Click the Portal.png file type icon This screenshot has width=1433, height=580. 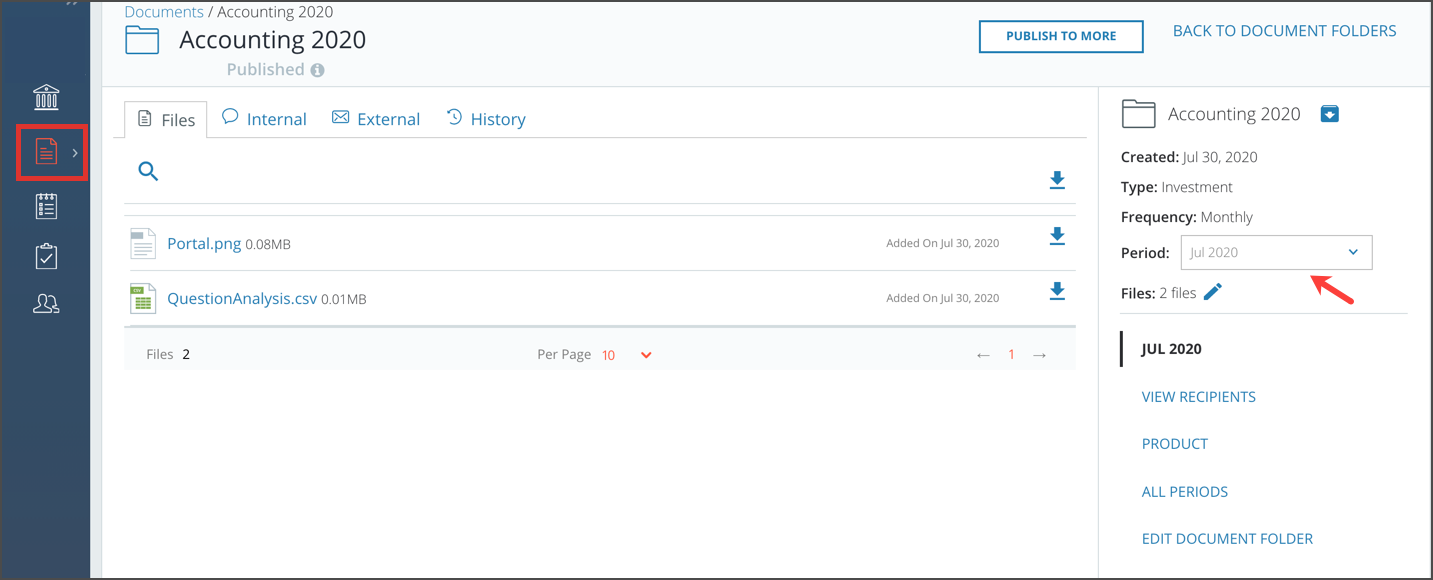[143, 243]
